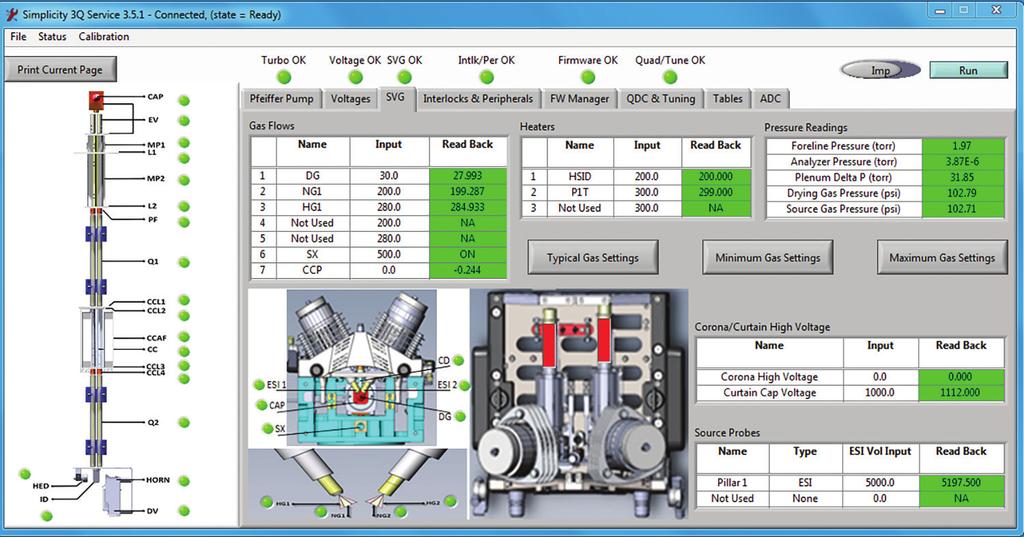The width and height of the screenshot is (1024, 537).
Task: Edit the SX gas flow input 500.0
Action: pyautogui.click(x=389, y=254)
